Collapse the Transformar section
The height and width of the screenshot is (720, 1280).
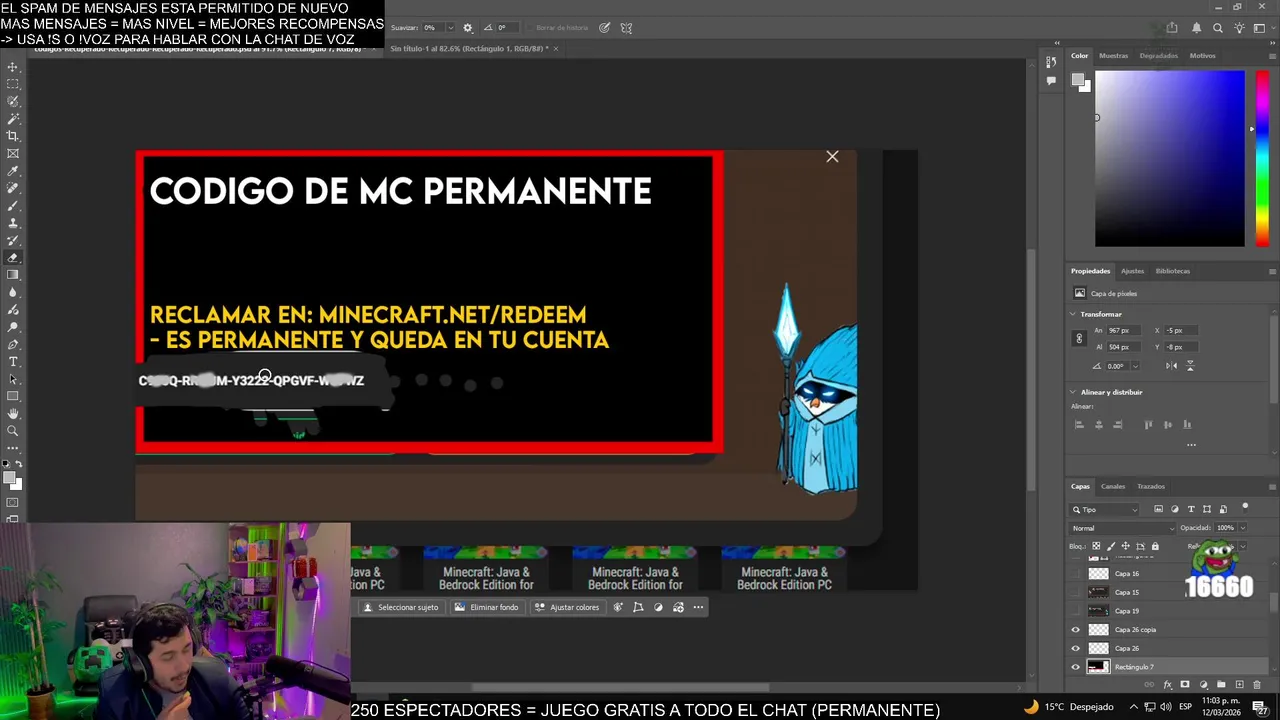click(1073, 314)
